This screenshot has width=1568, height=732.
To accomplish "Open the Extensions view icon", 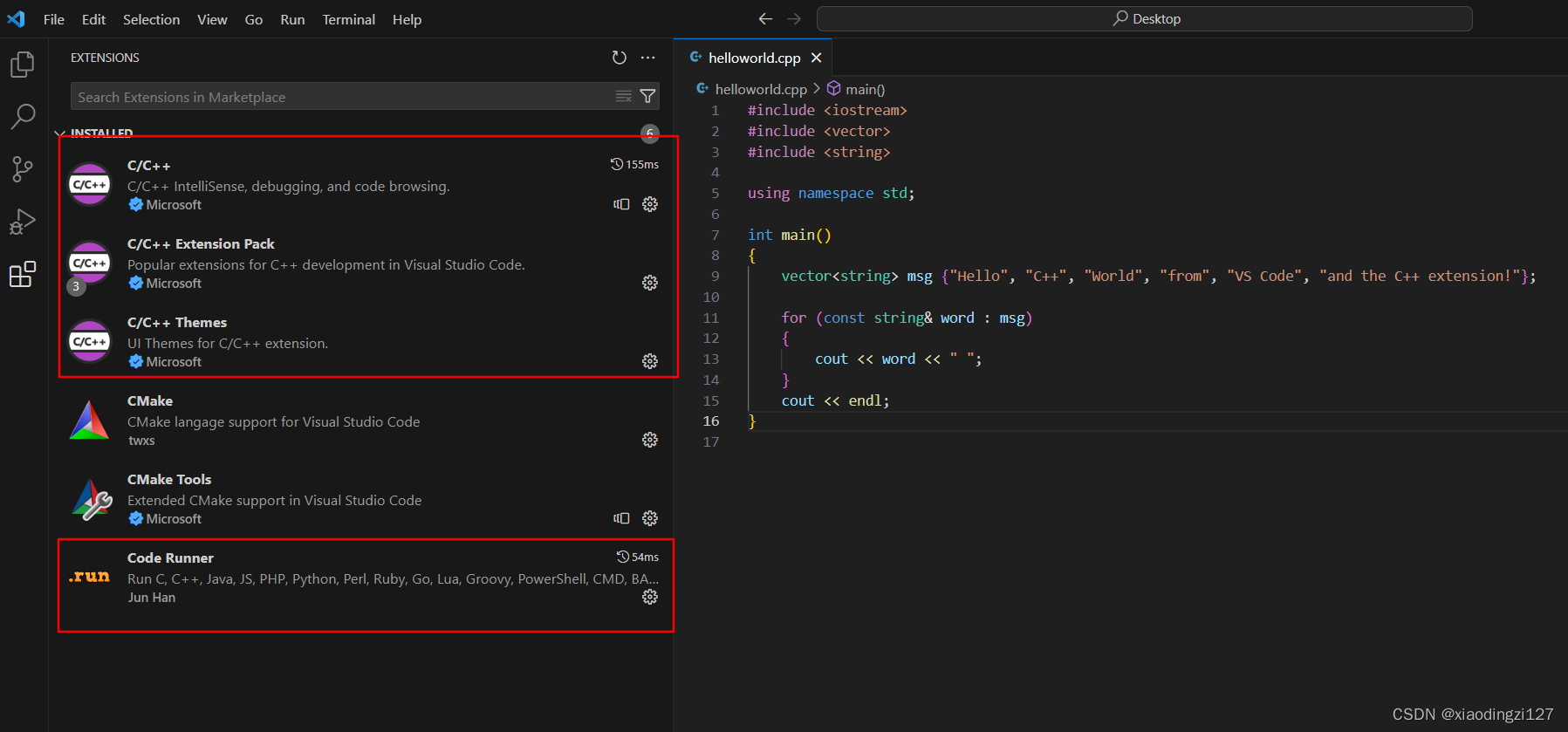I will (23, 274).
